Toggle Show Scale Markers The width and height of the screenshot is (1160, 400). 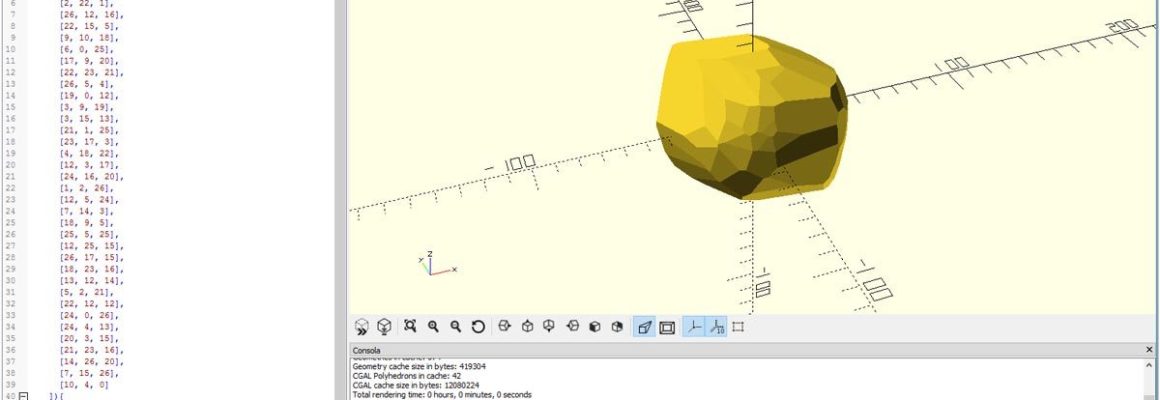[716, 327]
